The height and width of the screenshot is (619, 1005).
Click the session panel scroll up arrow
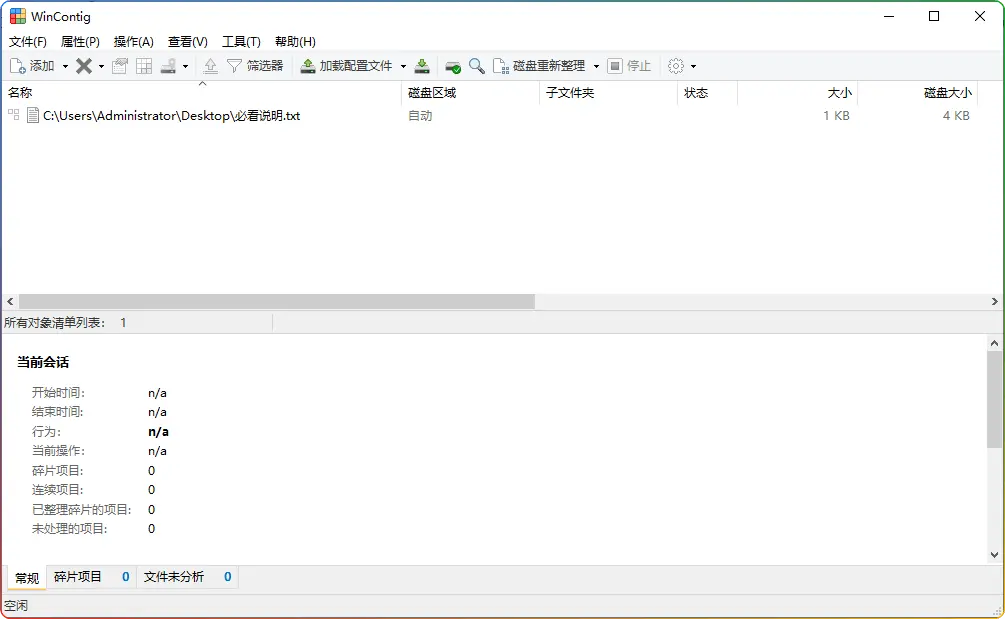pos(994,343)
